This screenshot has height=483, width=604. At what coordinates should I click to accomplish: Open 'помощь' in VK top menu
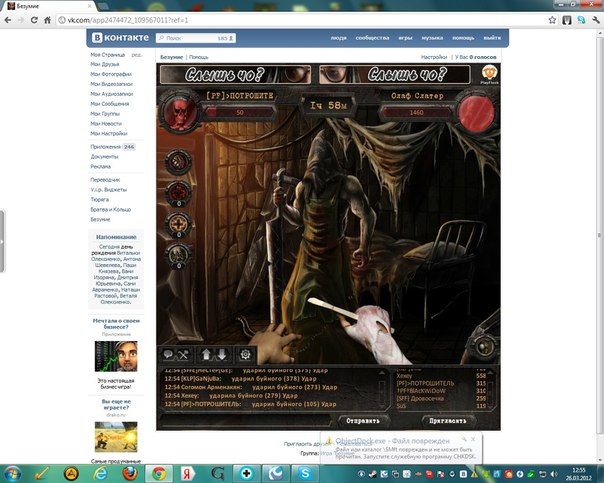click(x=463, y=38)
